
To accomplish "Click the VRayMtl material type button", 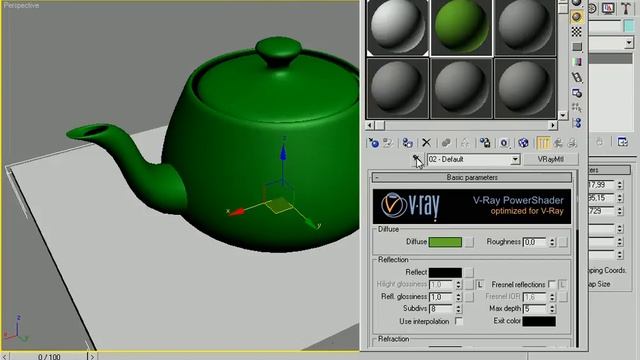I will tap(551, 159).
